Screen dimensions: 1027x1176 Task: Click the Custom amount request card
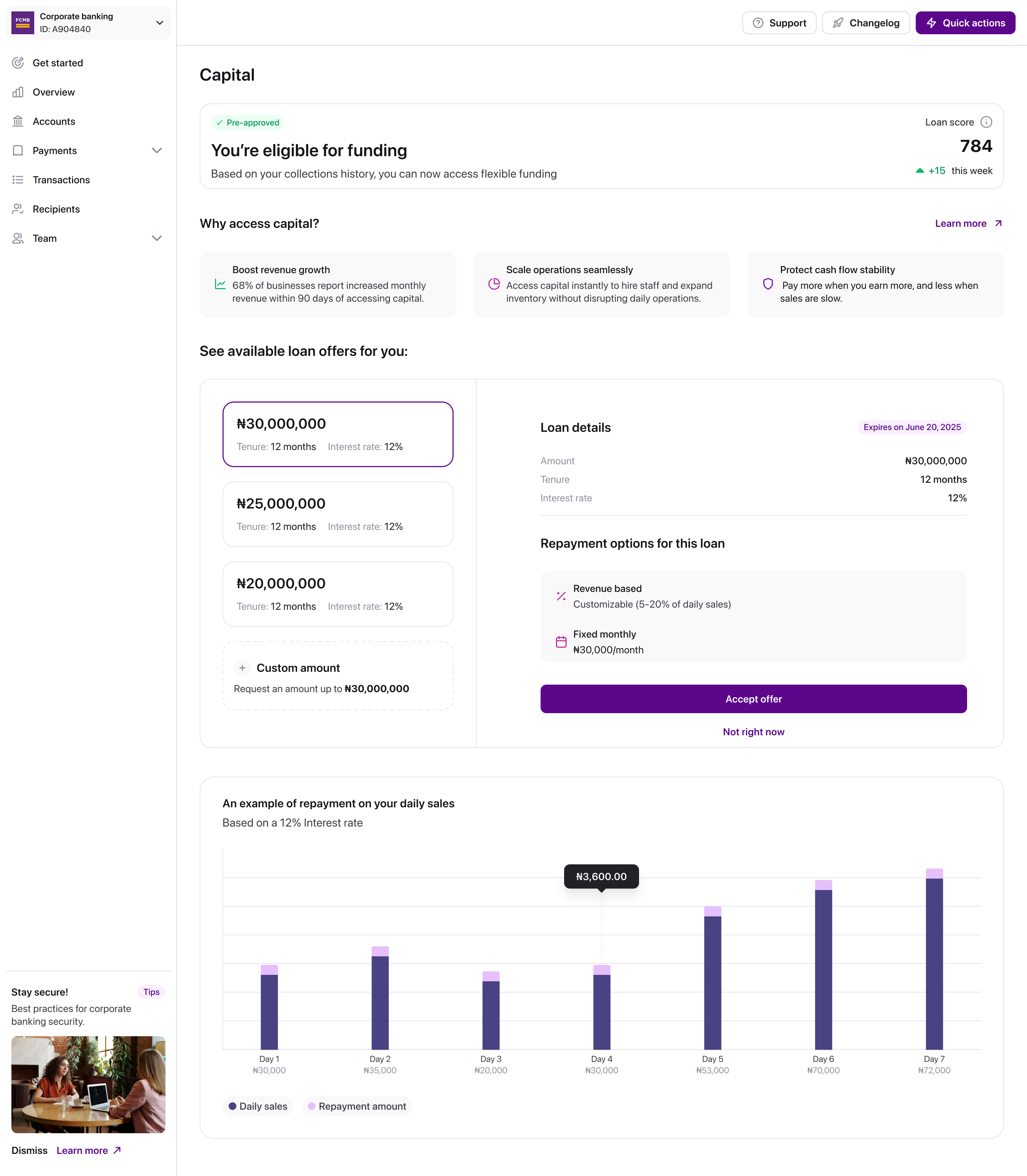[338, 676]
